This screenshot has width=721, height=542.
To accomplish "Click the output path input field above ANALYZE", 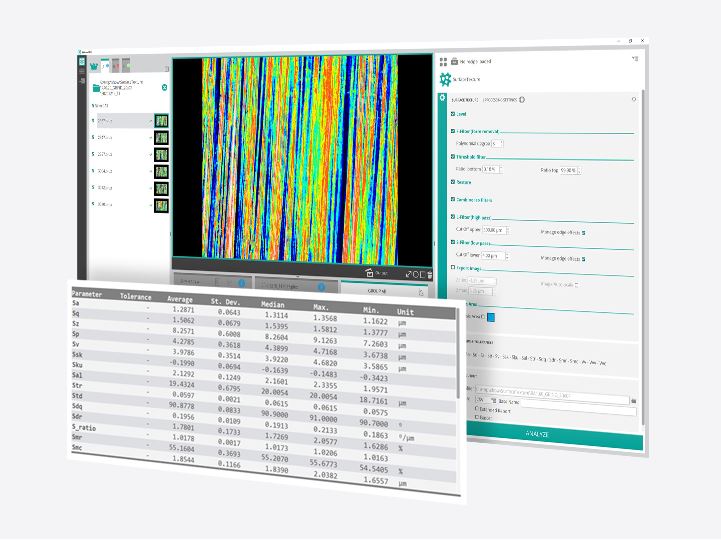I will click(552, 395).
